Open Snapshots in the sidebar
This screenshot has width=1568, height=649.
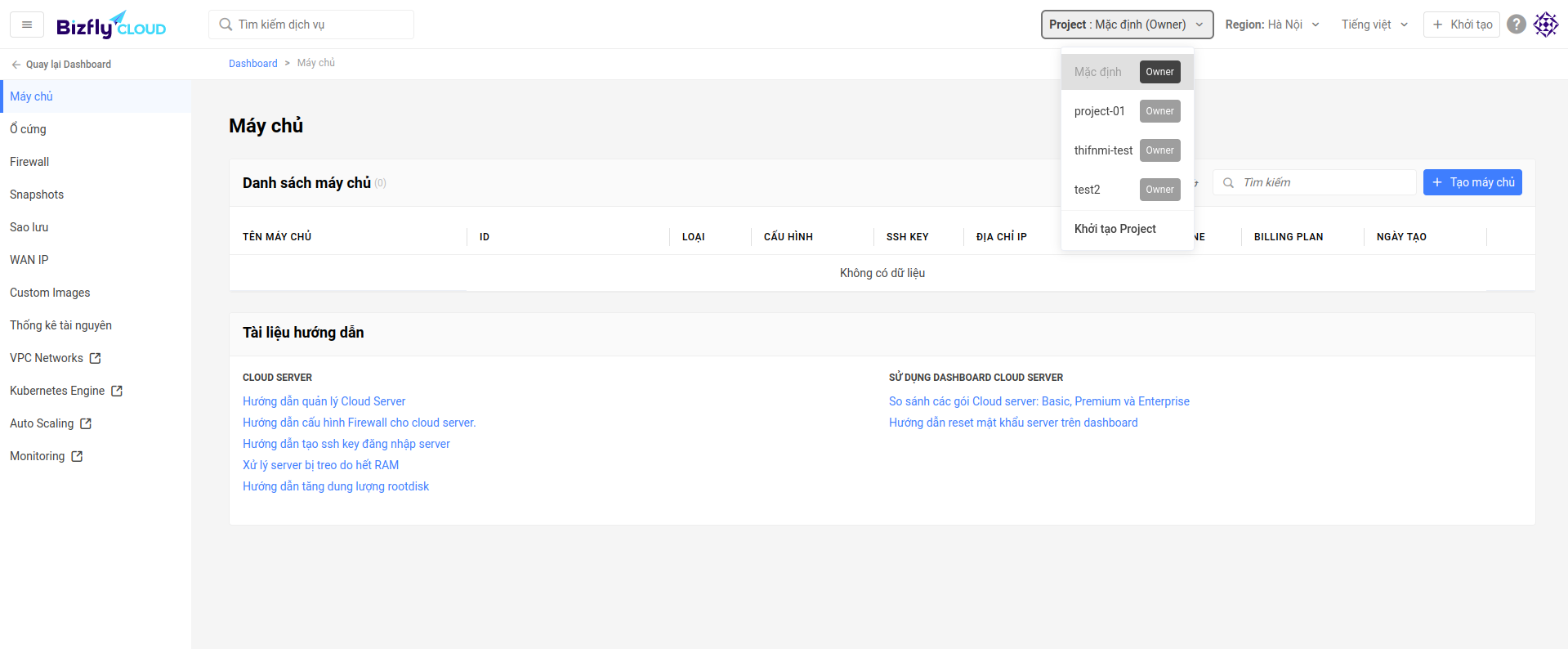tap(37, 195)
